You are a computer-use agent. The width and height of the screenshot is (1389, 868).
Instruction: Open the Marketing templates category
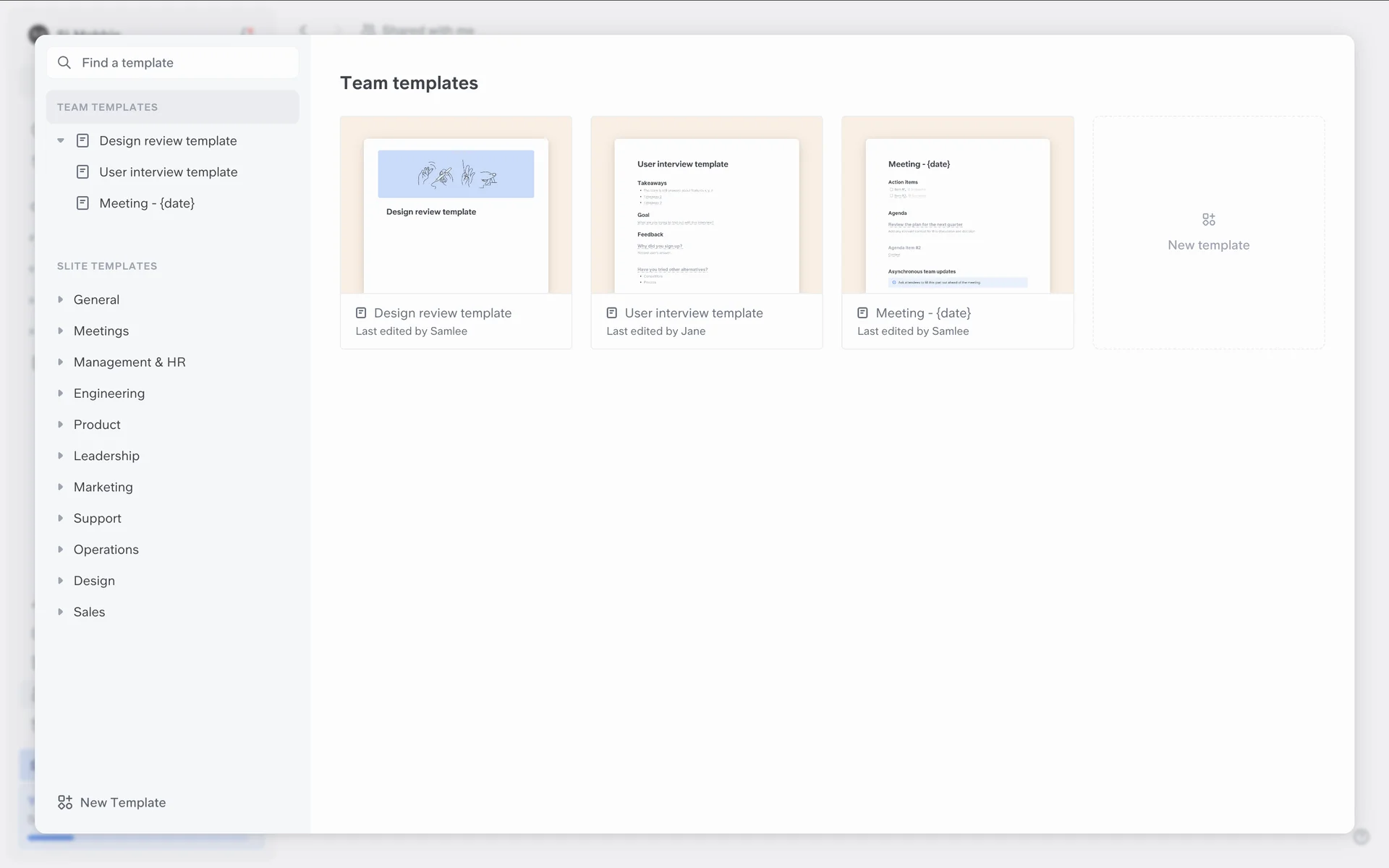[103, 487]
